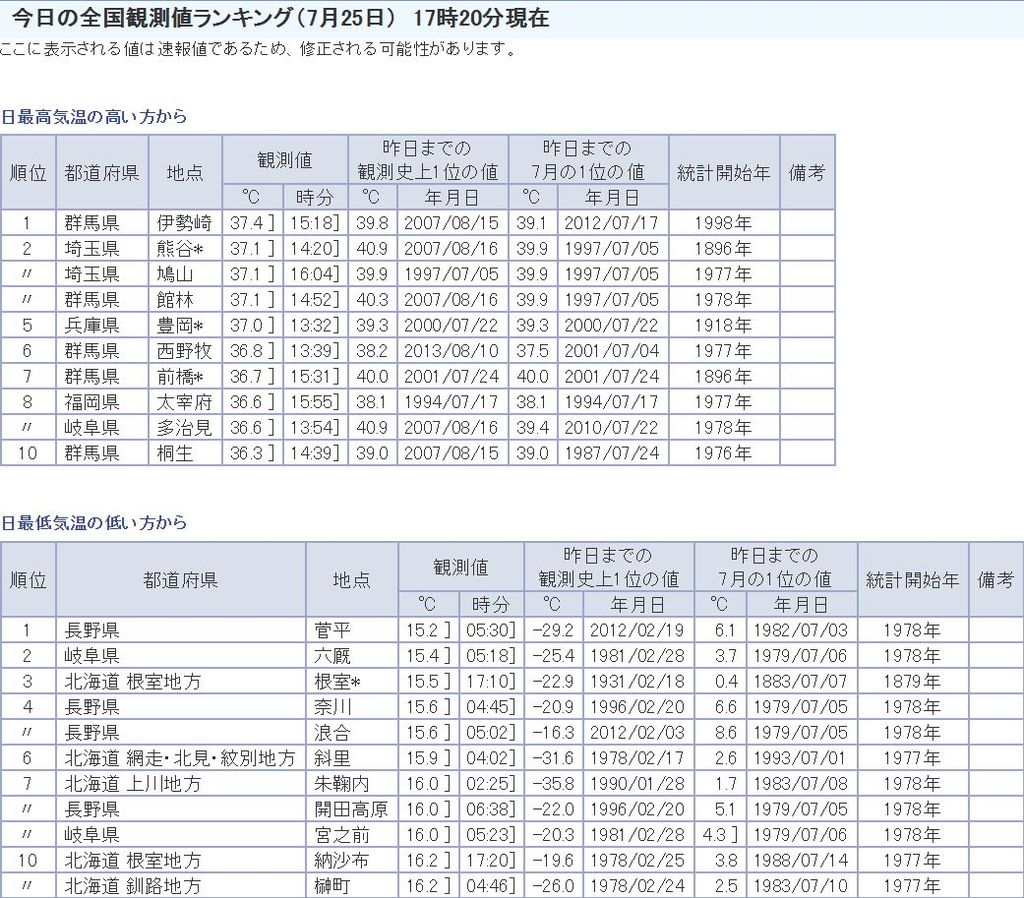Click 北海道 網走・北見・紋別地方 region cell
The width and height of the screenshot is (1024, 898).
(180, 758)
